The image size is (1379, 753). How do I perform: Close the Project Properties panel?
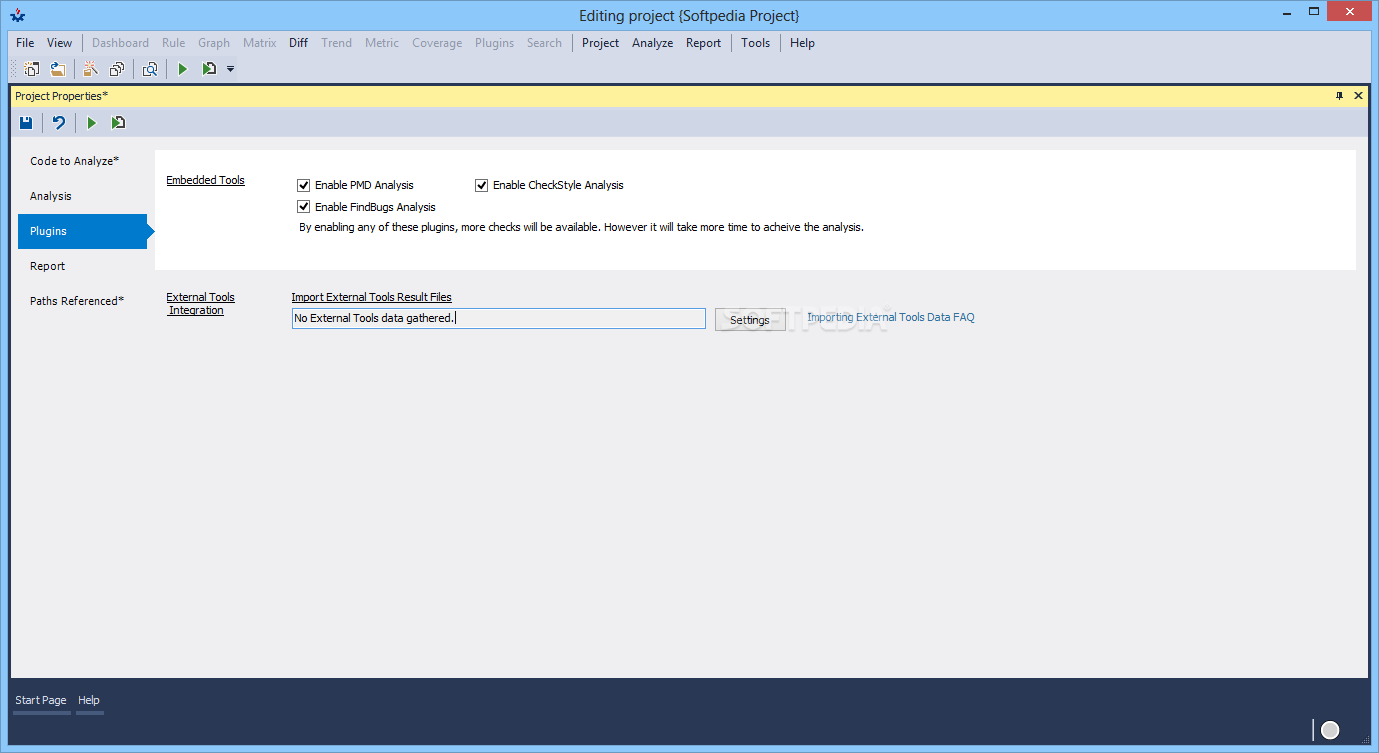[x=1358, y=96]
